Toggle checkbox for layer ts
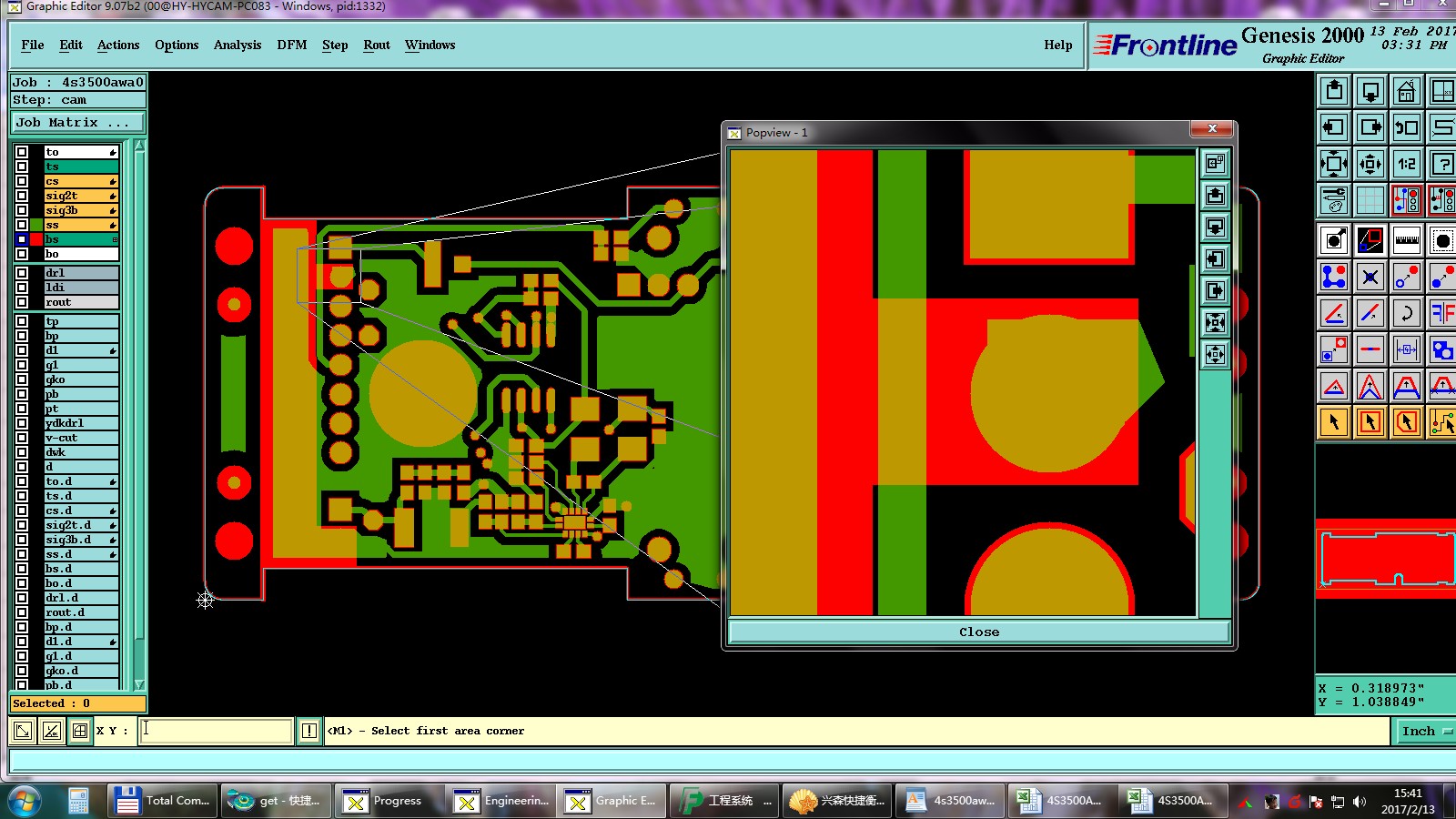1456x819 pixels. coord(22,167)
